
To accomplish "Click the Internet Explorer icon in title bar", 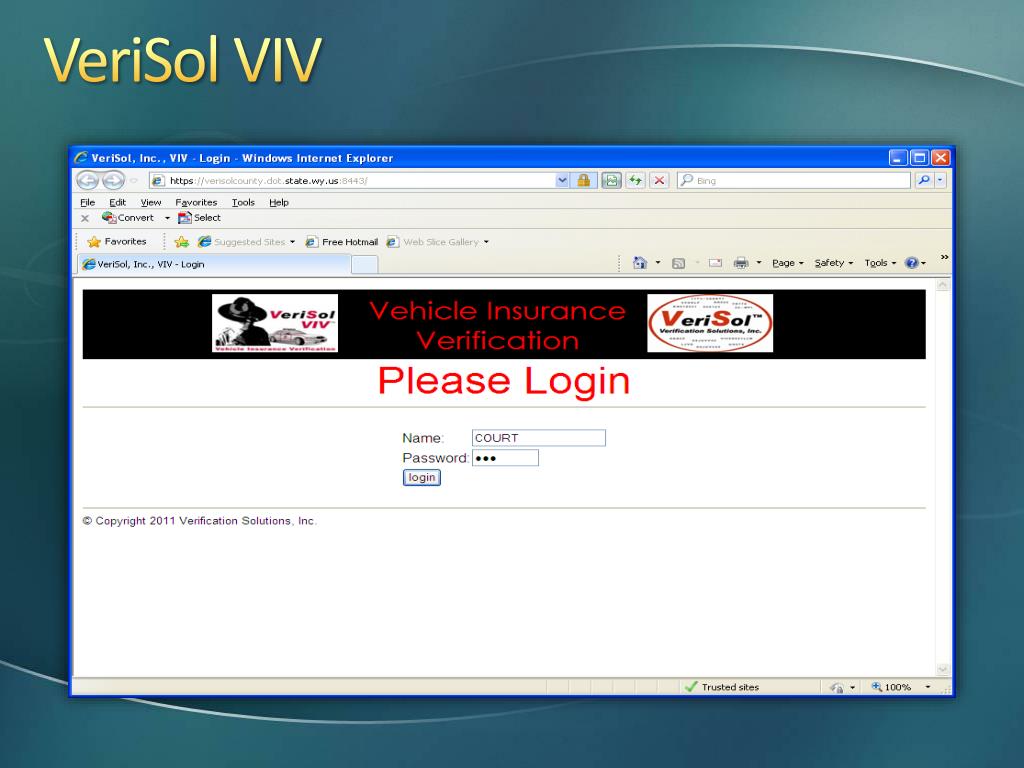I will tap(81, 157).
